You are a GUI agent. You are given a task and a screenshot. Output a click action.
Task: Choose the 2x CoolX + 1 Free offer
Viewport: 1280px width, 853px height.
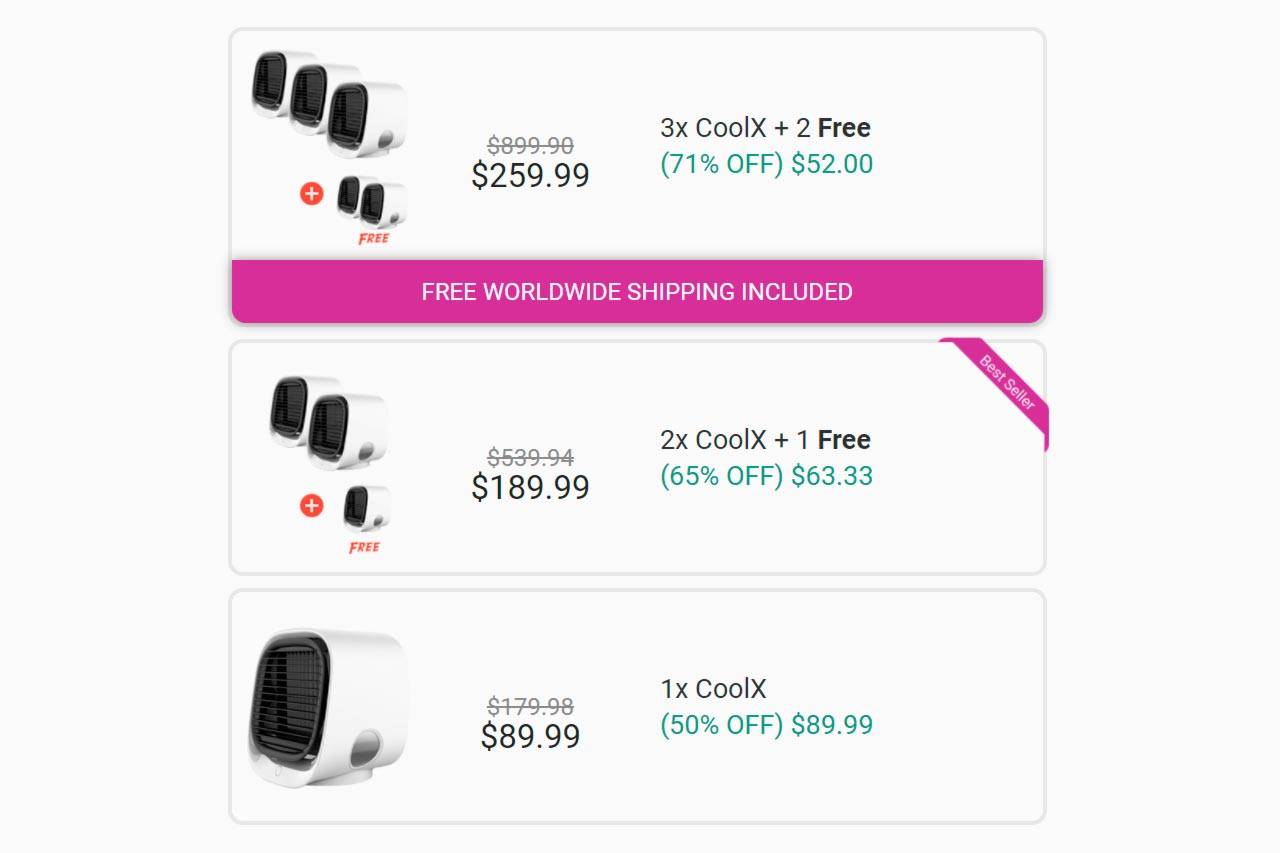coord(765,440)
